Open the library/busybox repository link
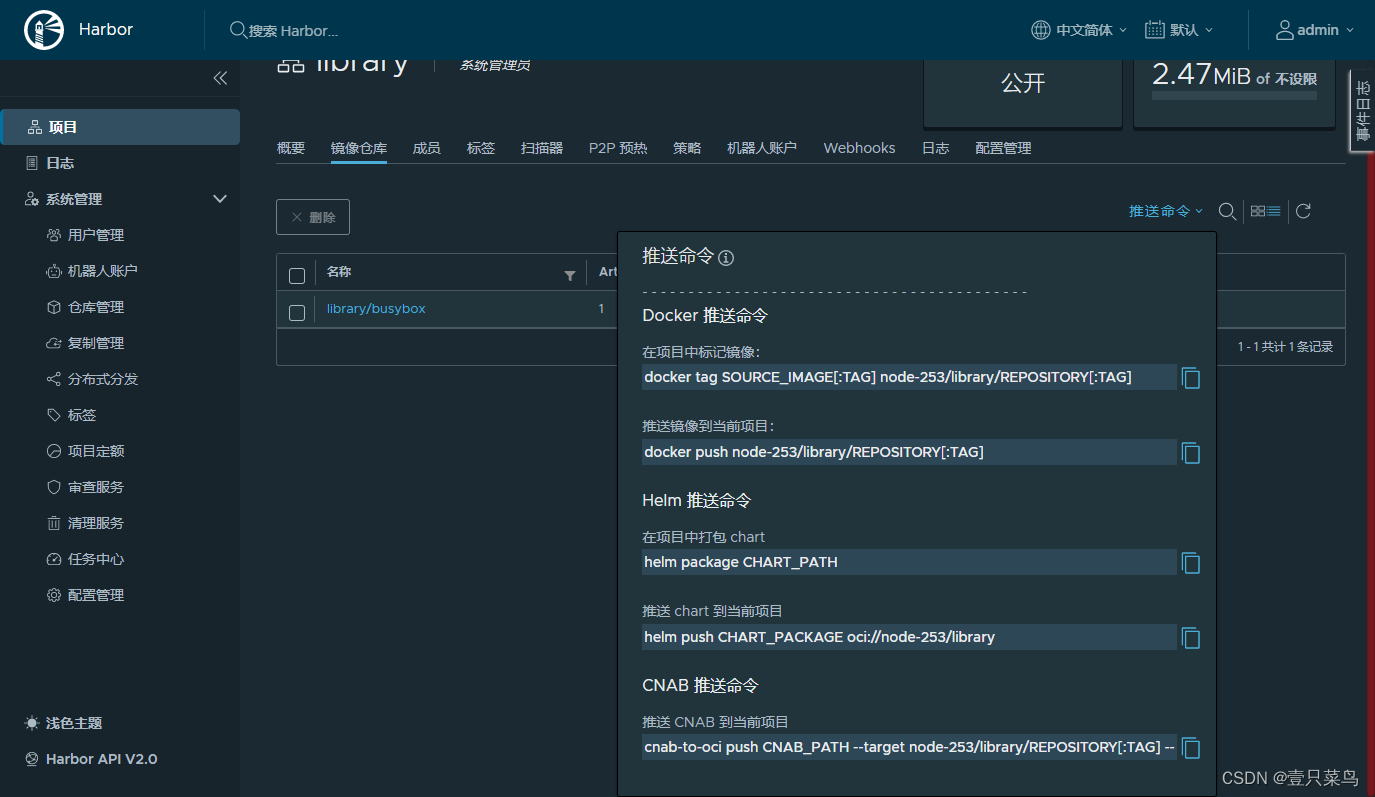This screenshot has width=1375, height=797. tap(376, 309)
